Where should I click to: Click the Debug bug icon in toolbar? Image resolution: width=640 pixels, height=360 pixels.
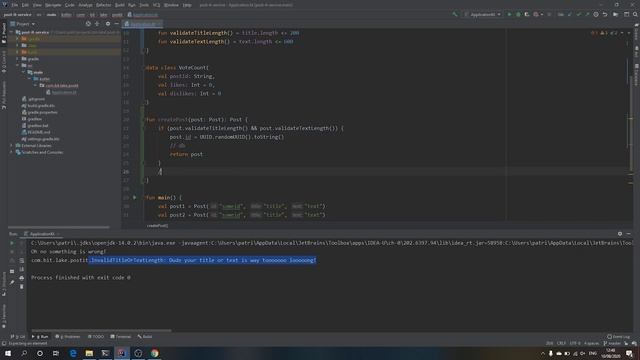coord(518,14)
